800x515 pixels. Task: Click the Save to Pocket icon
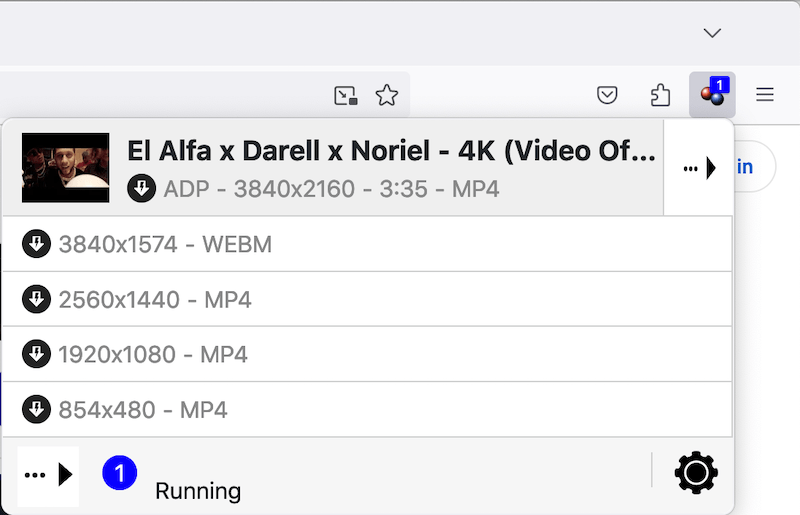coord(607,95)
